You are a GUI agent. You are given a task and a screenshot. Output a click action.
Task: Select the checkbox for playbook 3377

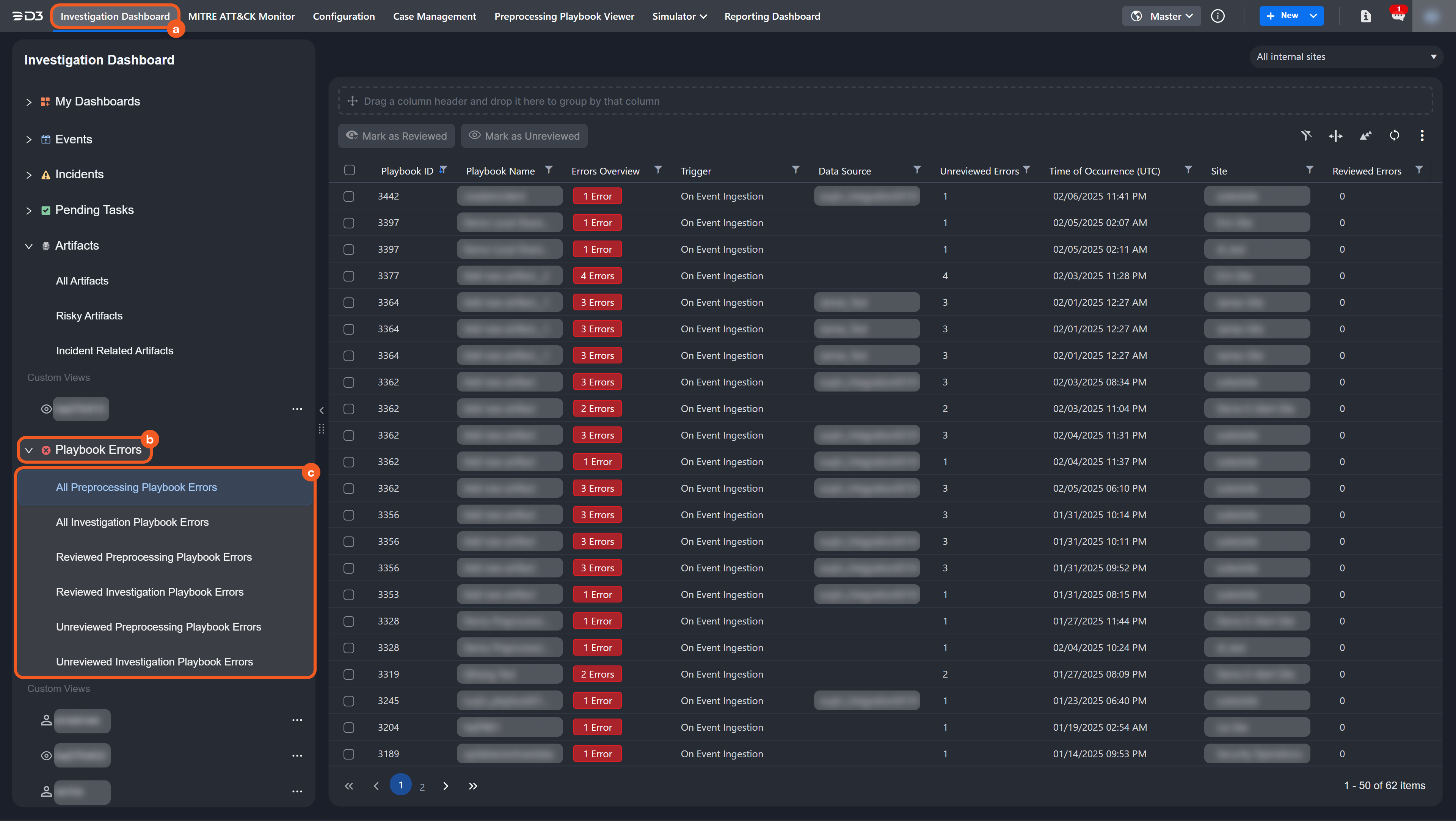(x=349, y=276)
